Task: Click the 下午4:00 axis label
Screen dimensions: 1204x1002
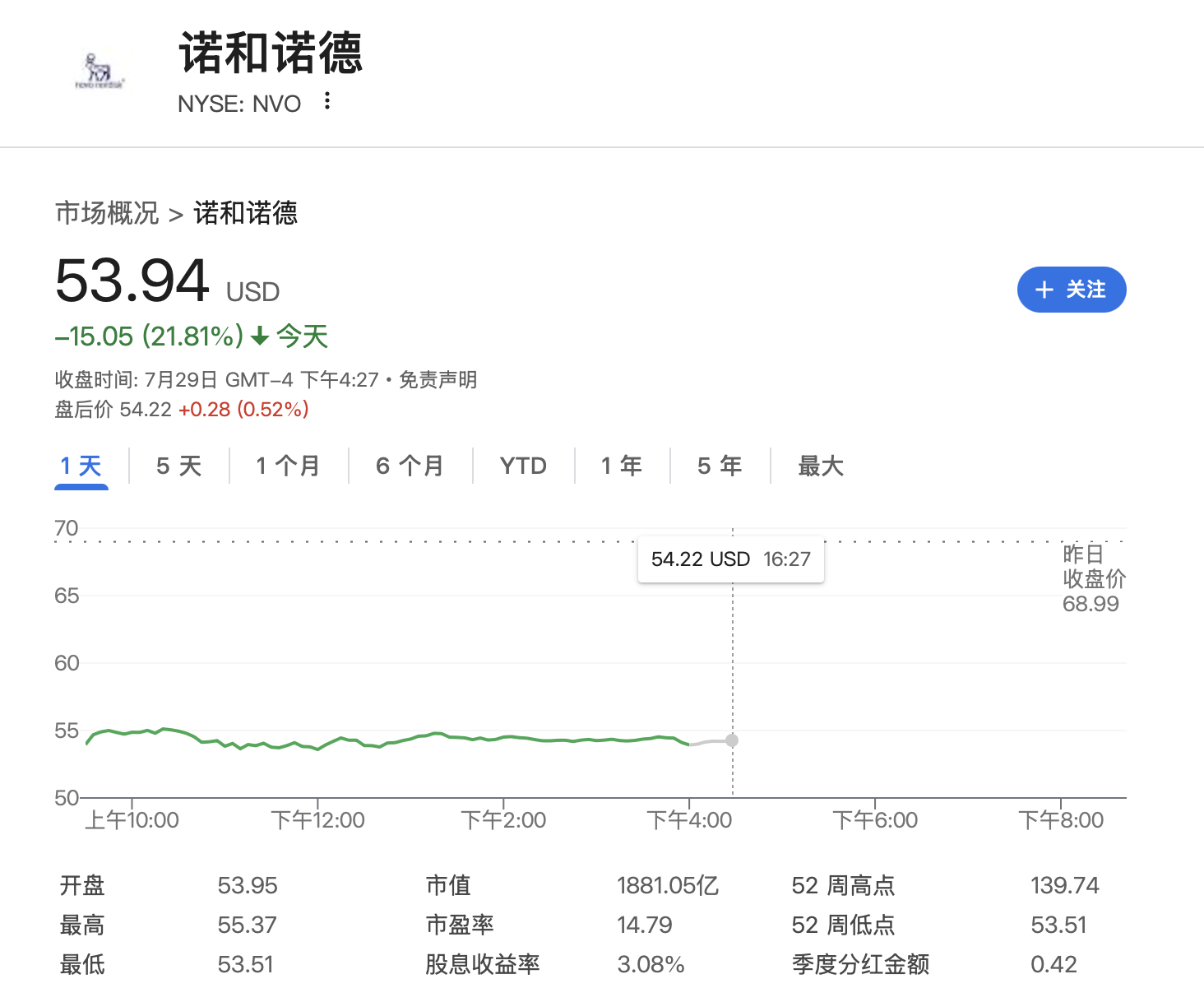Action: pyautogui.click(x=689, y=820)
